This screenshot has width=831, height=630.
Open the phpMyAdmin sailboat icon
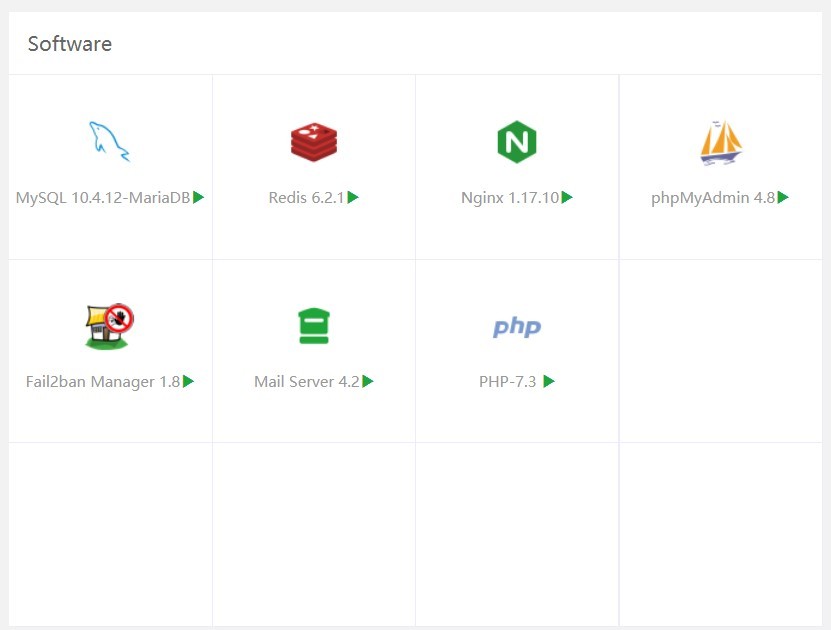[720, 142]
